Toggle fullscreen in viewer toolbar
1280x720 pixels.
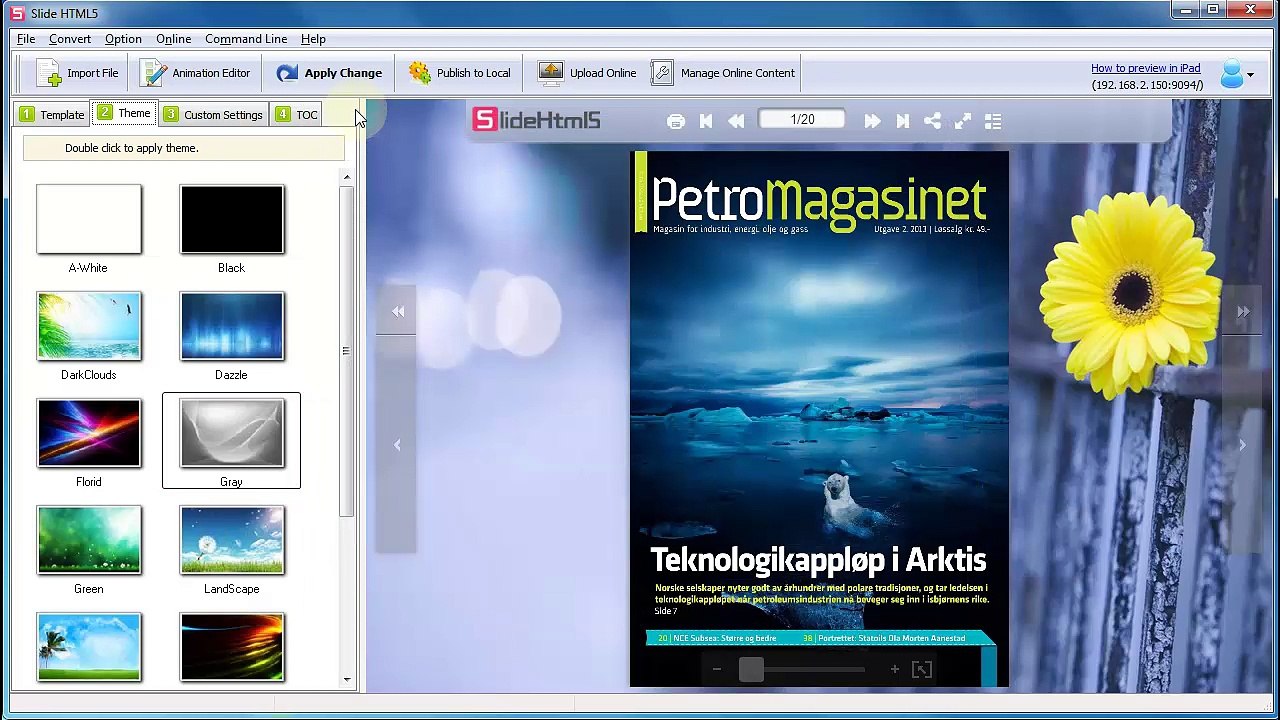(963, 121)
